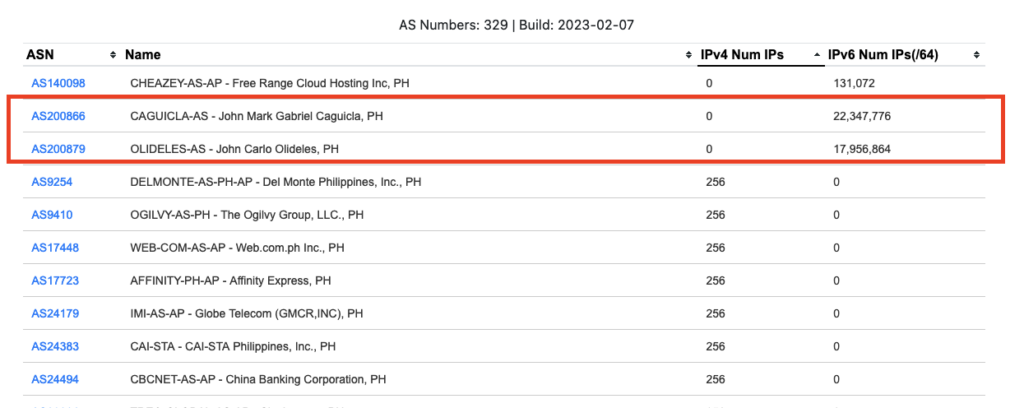Screen dimensions: 1024x408
Task: Select the AS17448 link
Action: [55, 248]
